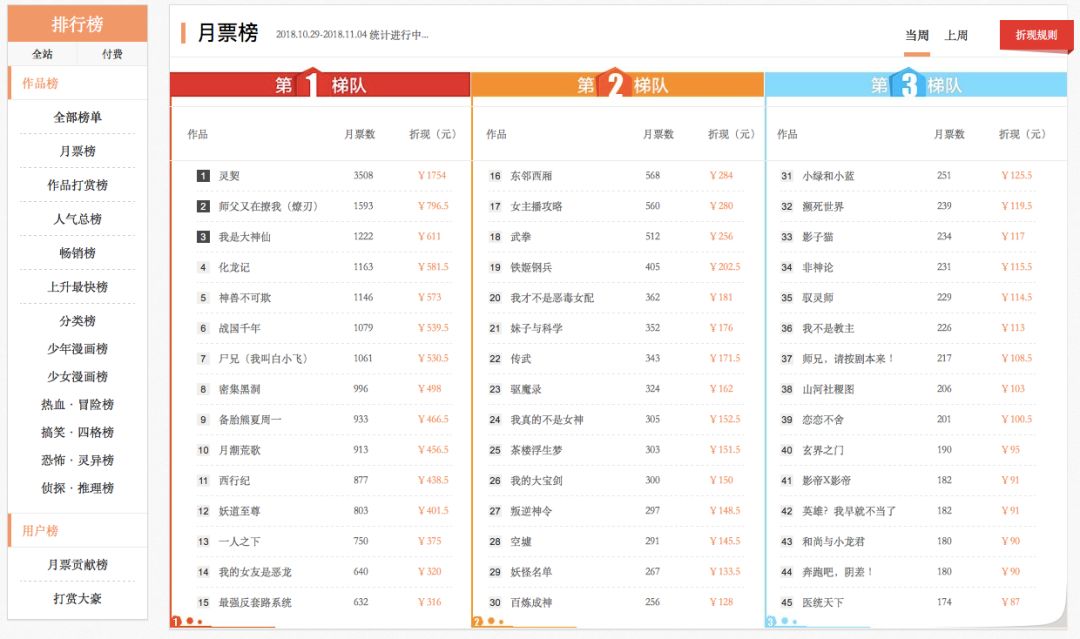View the 恐怖·灵异榜 ranking
Image resolution: width=1080 pixels, height=639 pixels.
pyautogui.click(x=78, y=460)
